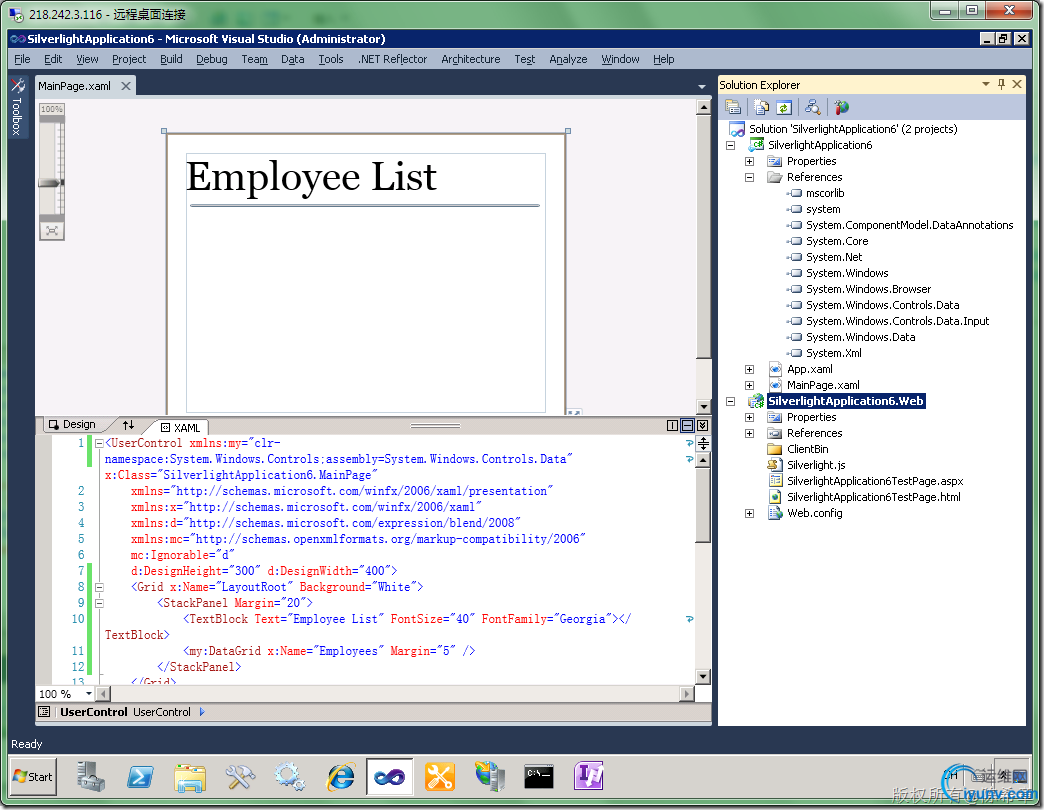Select Silverlight.js in Solution Explorer
The image size is (1044, 810).
coord(815,465)
